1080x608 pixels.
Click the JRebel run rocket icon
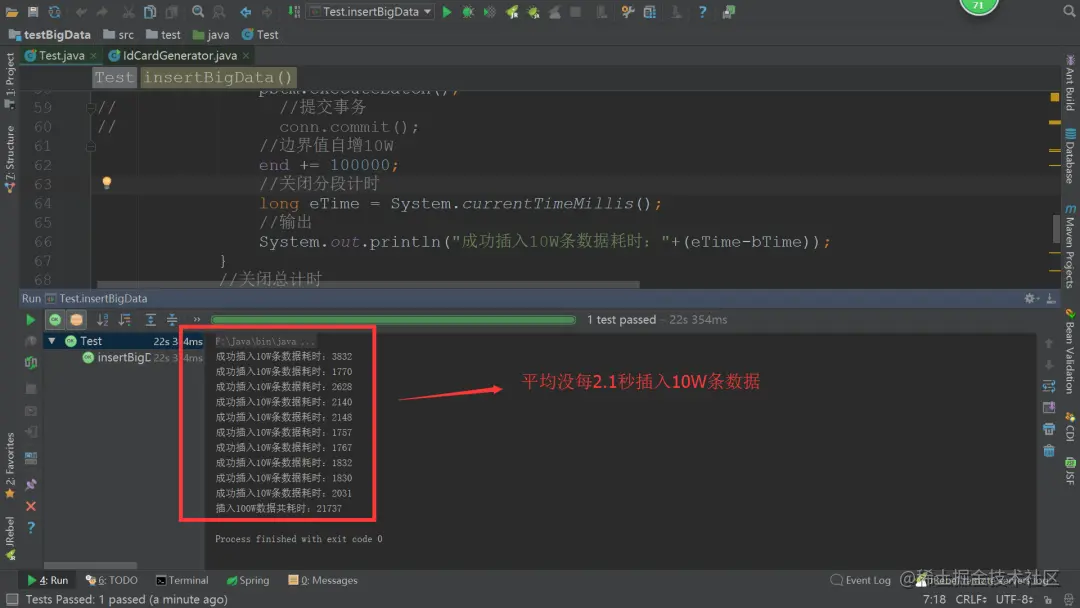[x=512, y=12]
